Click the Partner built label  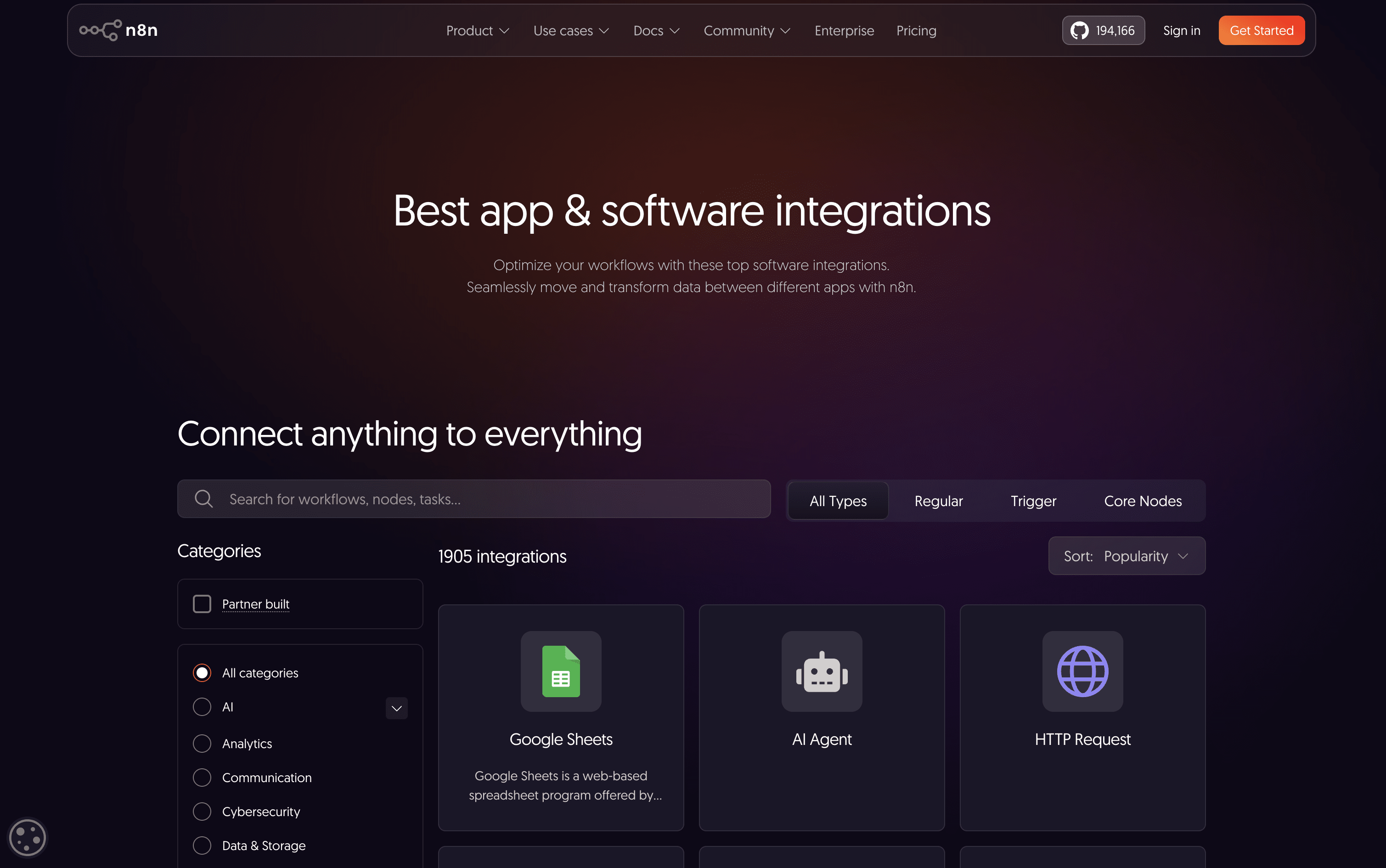pyautogui.click(x=255, y=604)
